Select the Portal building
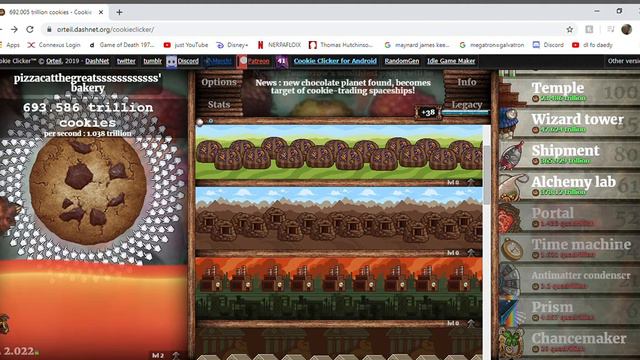The width and height of the screenshot is (640, 360). pos(569,217)
